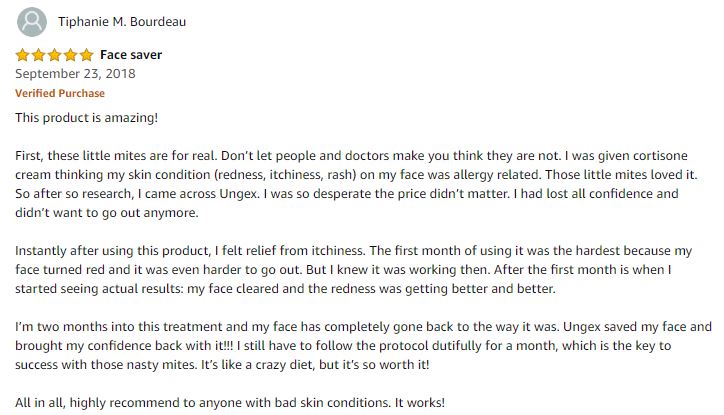
Task: Open Tiphanie M. Bourdeau's profile name
Action: (122, 22)
